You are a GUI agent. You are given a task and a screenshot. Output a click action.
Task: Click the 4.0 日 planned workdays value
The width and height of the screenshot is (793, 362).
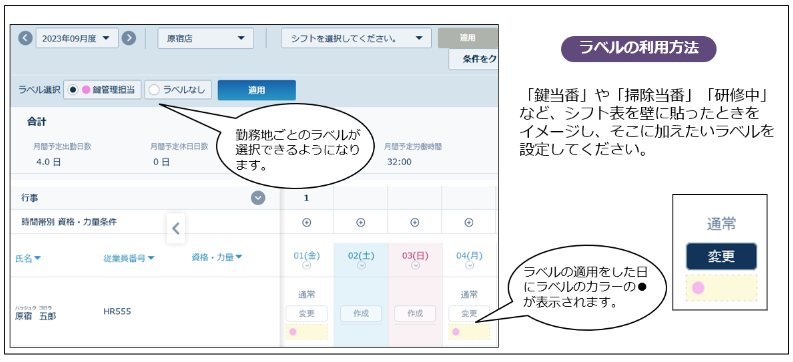[49, 162]
